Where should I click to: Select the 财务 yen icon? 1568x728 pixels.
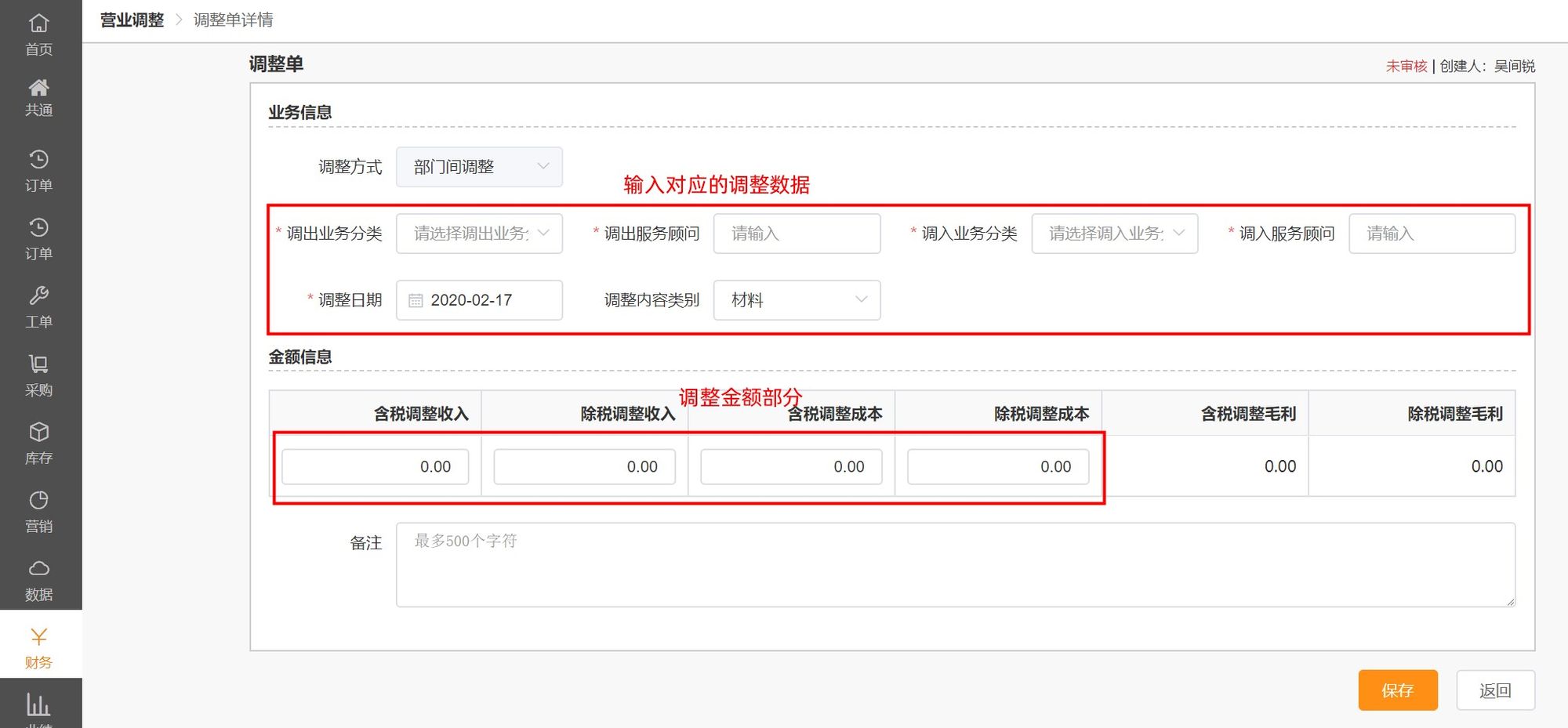click(39, 636)
